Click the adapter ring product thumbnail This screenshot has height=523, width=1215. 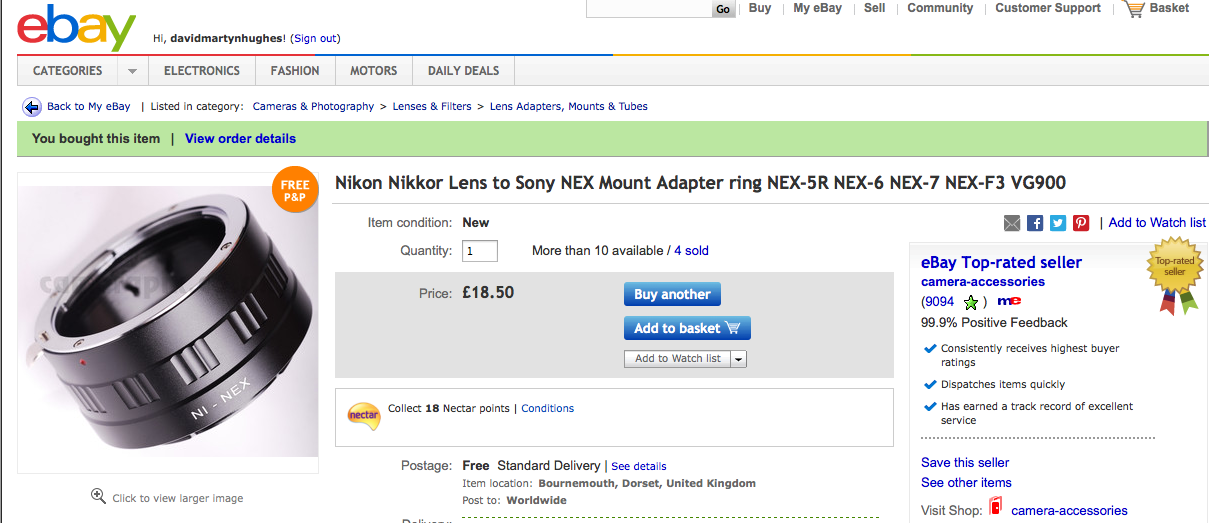(x=168, y=323)
